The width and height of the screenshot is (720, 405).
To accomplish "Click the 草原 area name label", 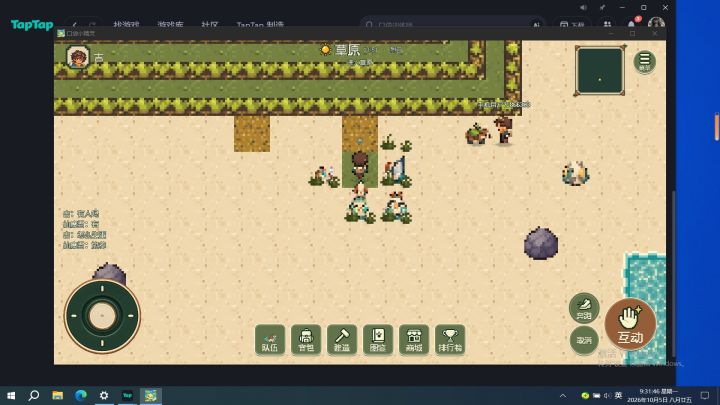I will [348, 50].
